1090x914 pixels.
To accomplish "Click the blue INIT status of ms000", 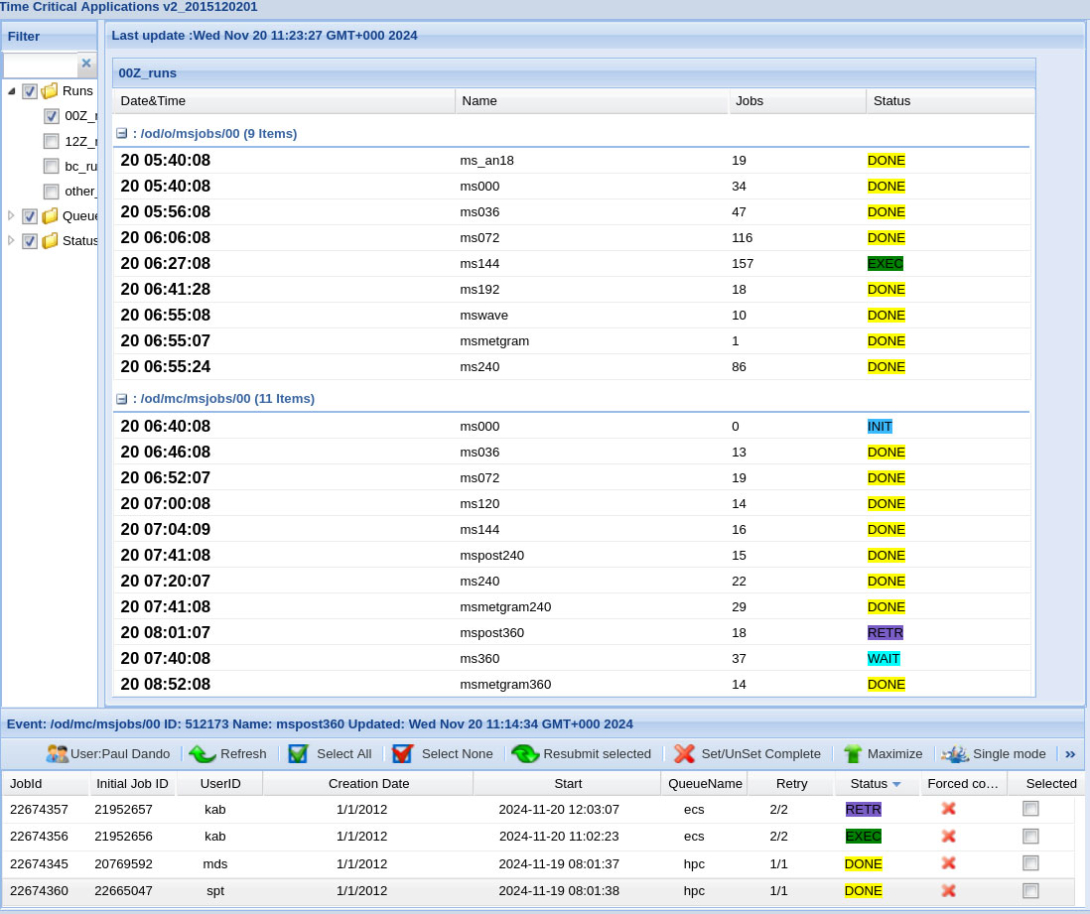I will click(x=879, y=426).
